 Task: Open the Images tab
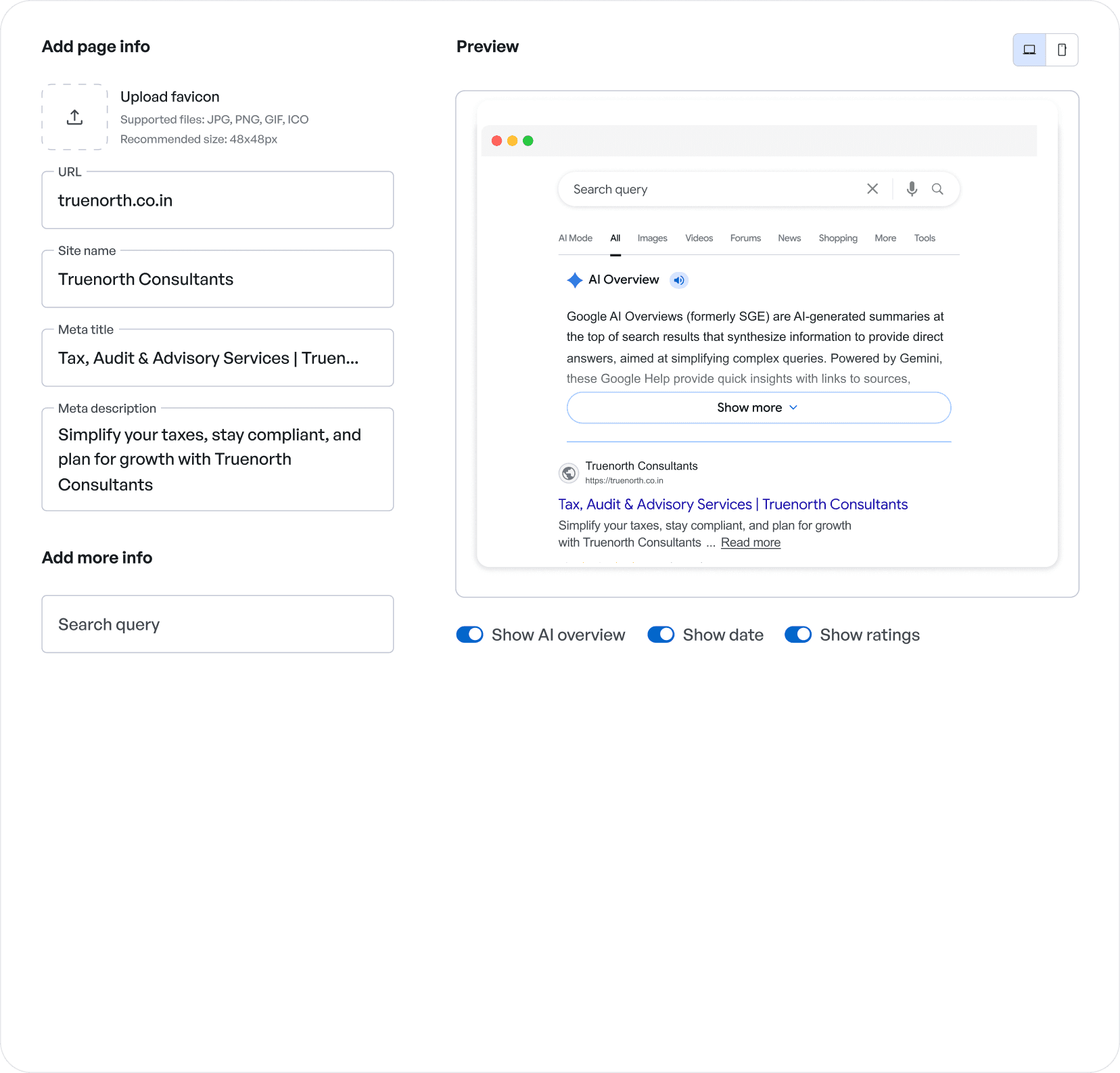653,238
